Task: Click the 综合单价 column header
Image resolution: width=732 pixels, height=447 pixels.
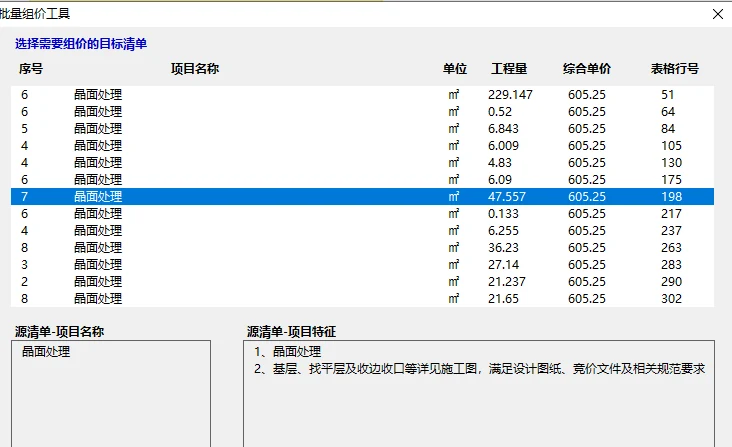Action: pyautogui.click(x=587, y=69)
